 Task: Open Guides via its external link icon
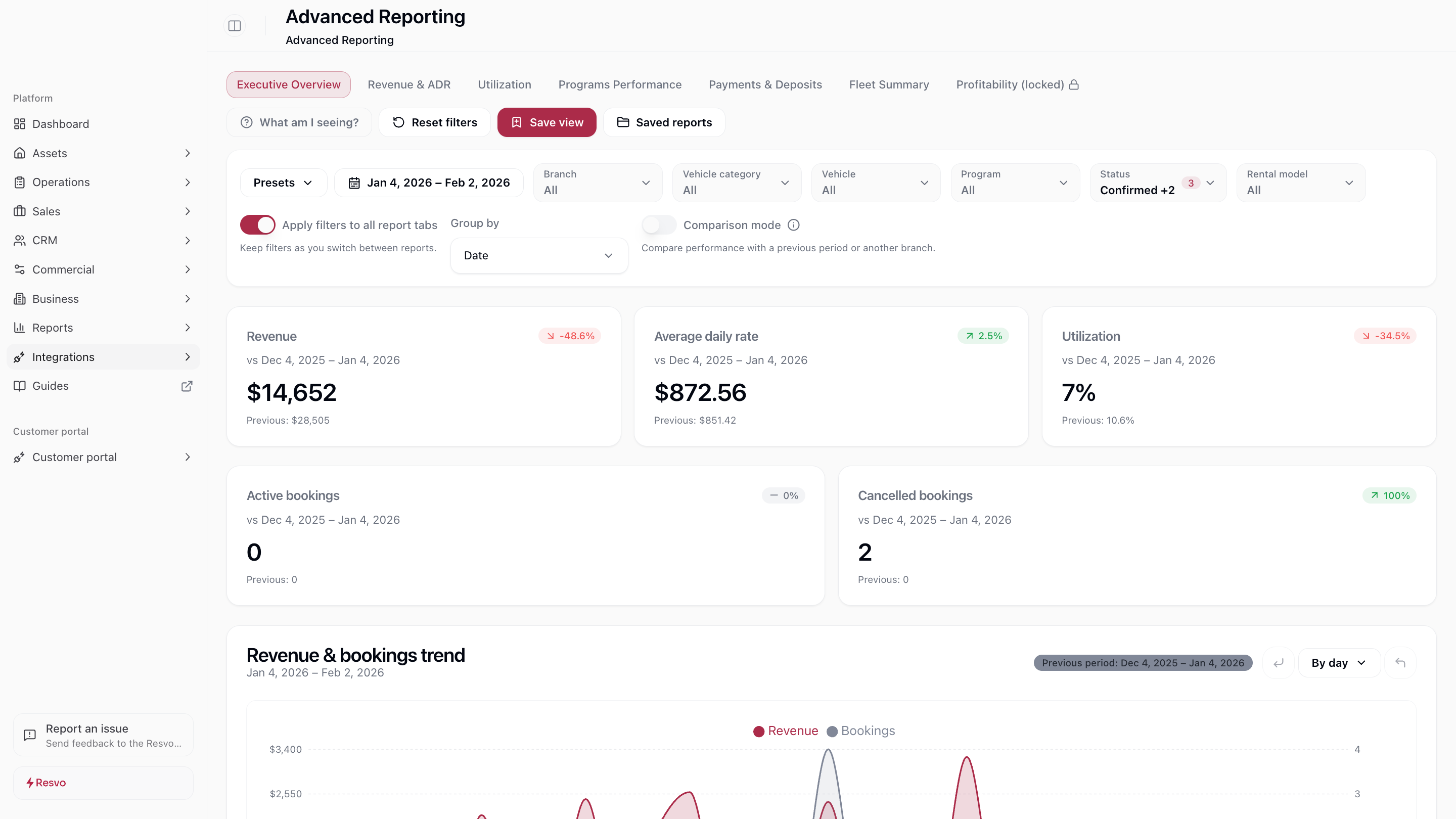pos(187,386)
